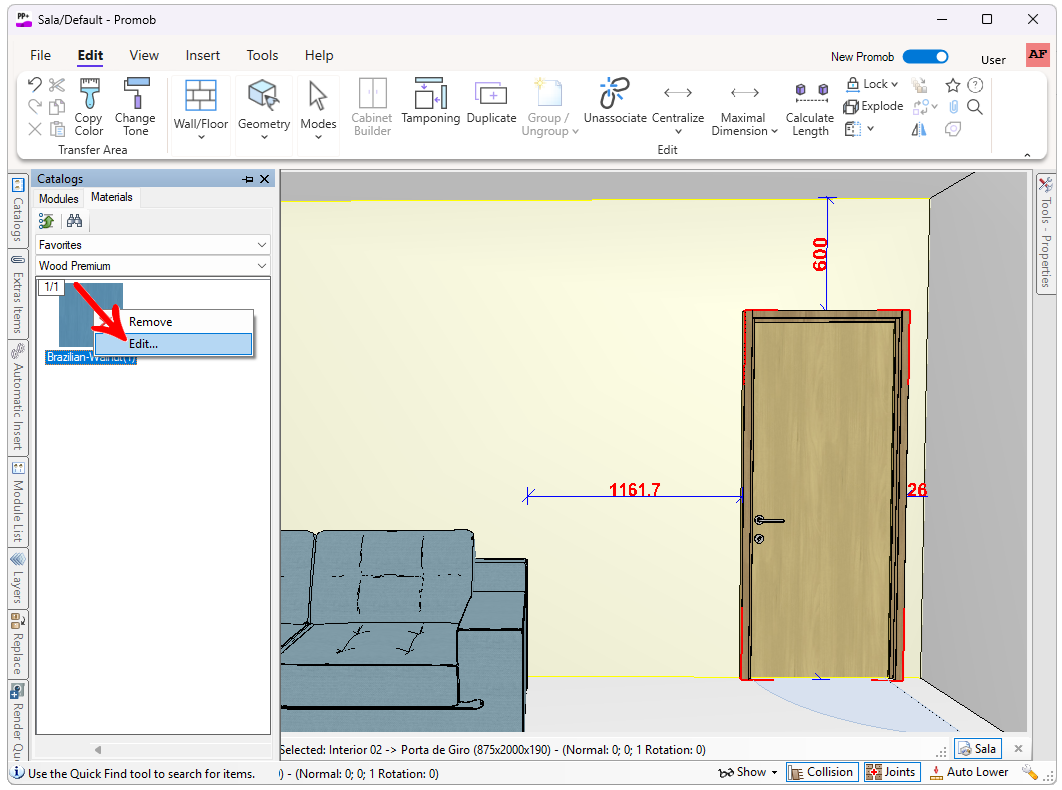1062x790 pixels.
Task: Toggle the New Promob switch
Action: coord(924,57)
